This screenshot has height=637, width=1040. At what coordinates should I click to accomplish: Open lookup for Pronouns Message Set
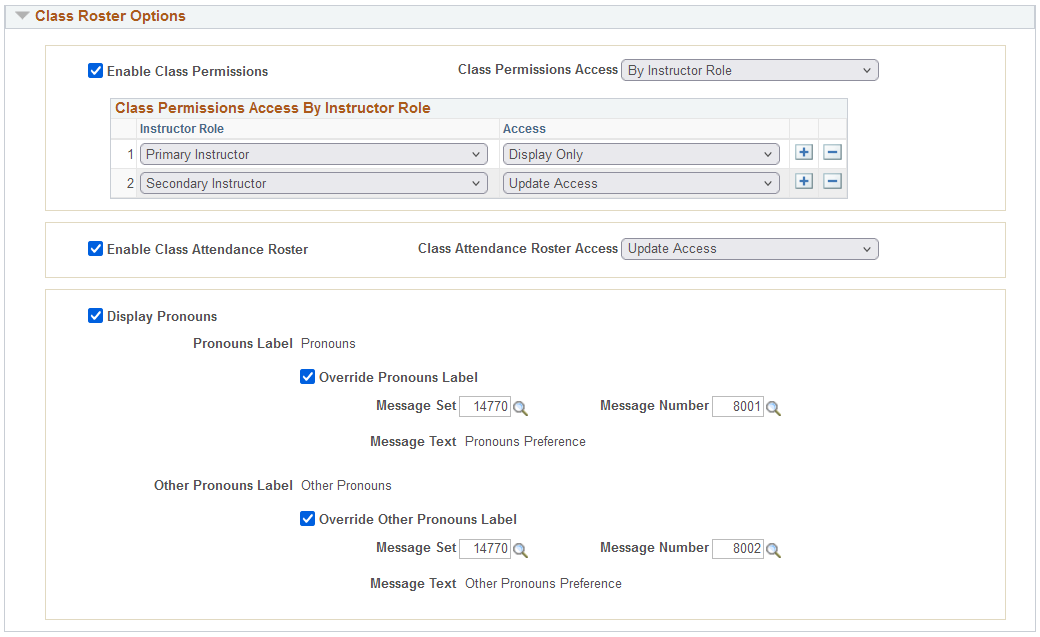pyautogui.click(x=521, y=408)
